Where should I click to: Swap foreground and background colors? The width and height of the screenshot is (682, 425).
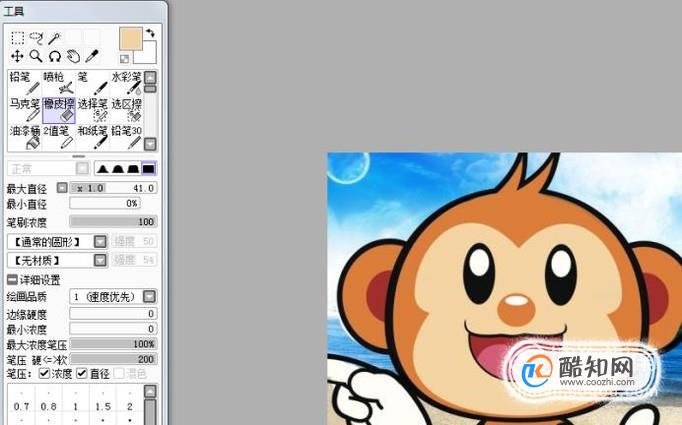150,33
